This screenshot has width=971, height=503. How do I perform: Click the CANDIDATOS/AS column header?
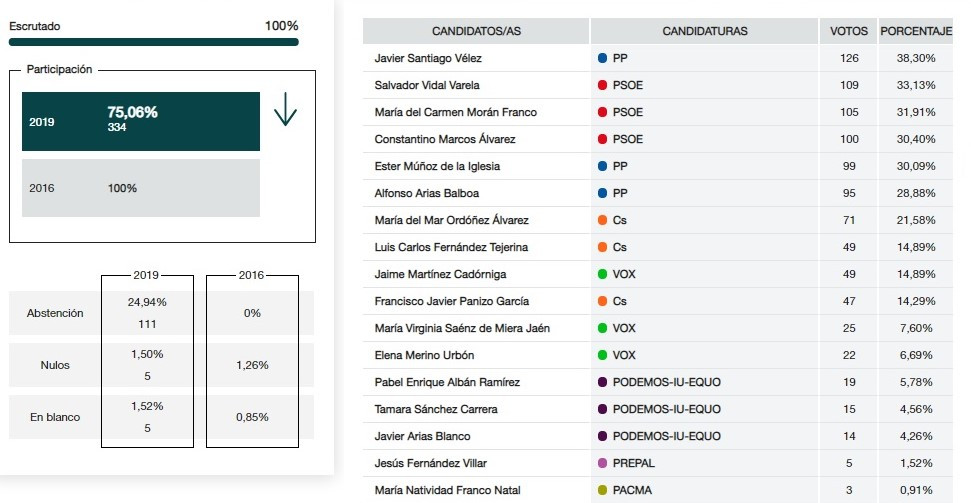tap(476, 31)
